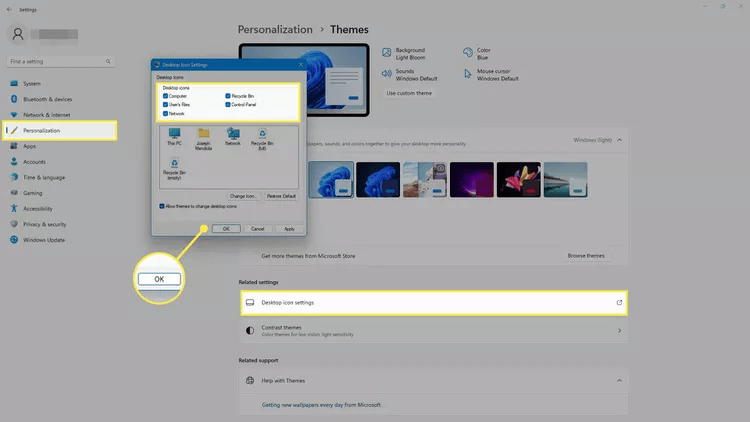Click OK in Desktop Icon Settings

[x=226, y=229]
